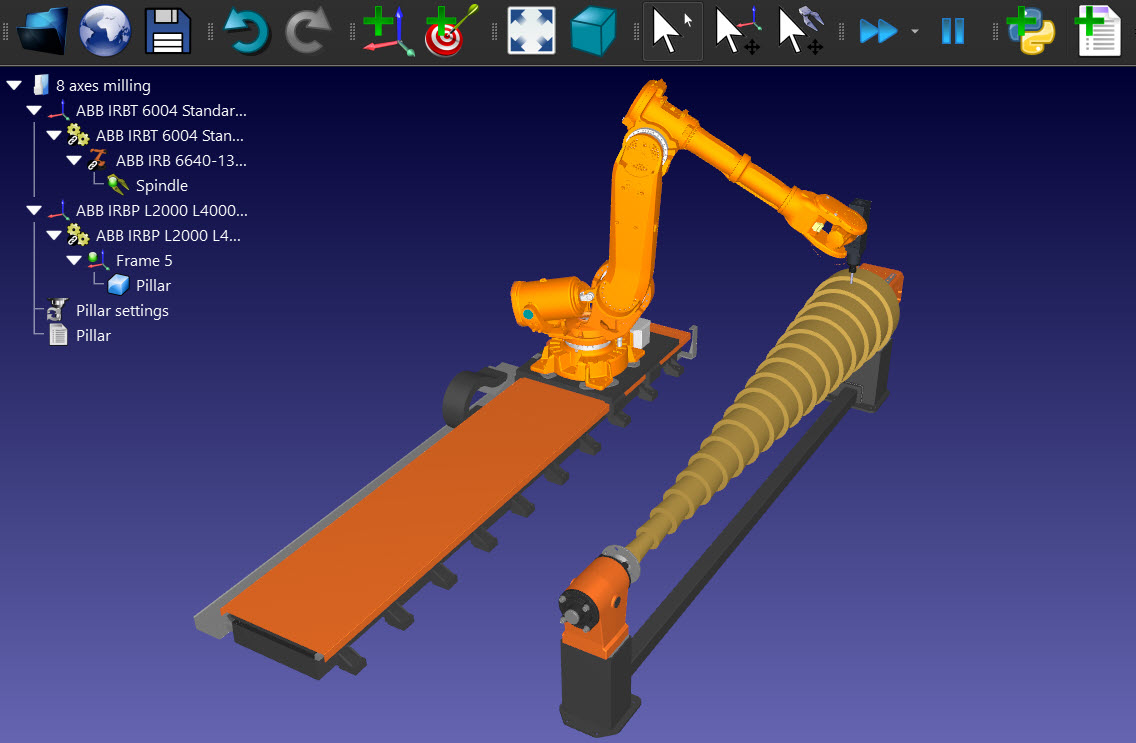Undo the last action
Screen dimensions: 1136x743
click(246, 30)
